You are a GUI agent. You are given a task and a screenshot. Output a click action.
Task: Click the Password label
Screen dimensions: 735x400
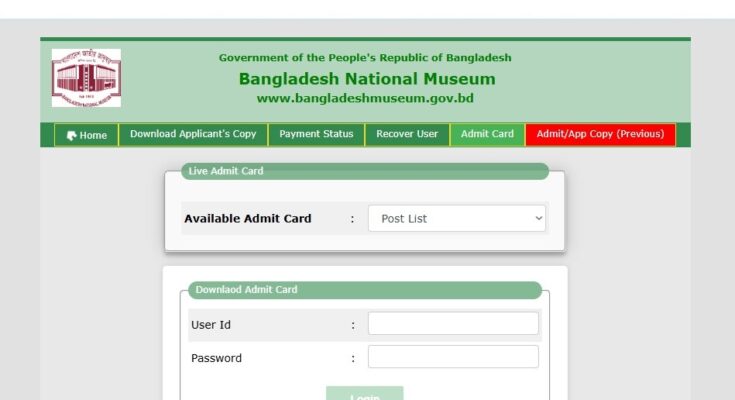[216, 358]
